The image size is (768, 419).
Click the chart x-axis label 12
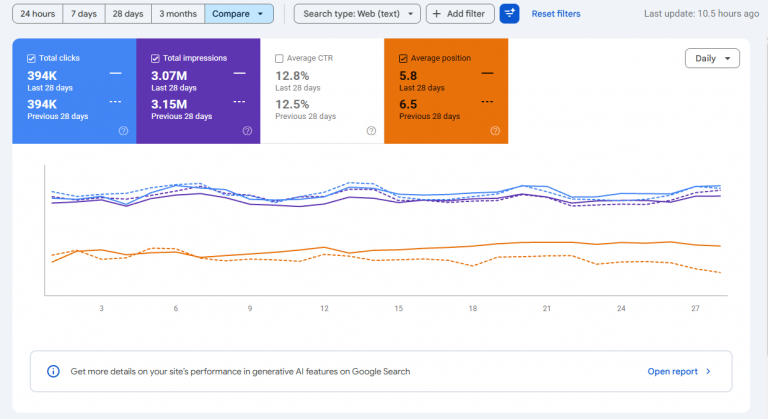[324, 308]
